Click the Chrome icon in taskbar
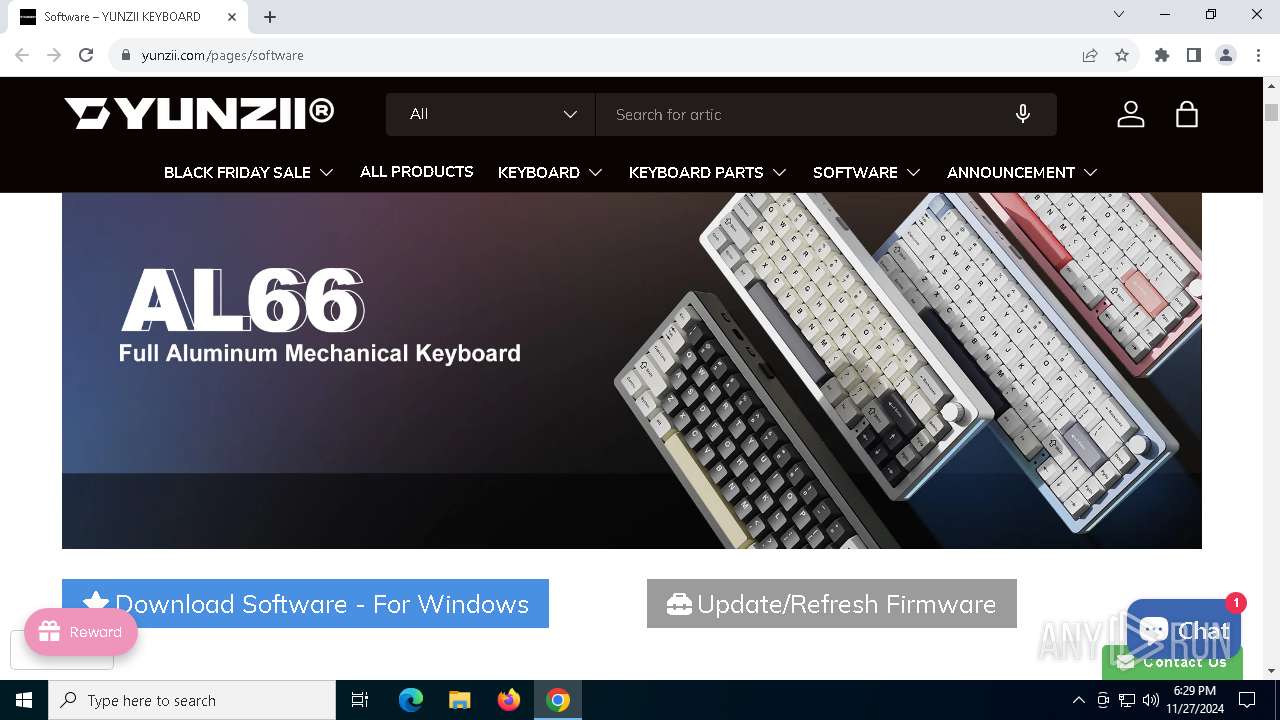Image resolution: width=1280 pixels, height=720 pixels. [x=558, y=700]
